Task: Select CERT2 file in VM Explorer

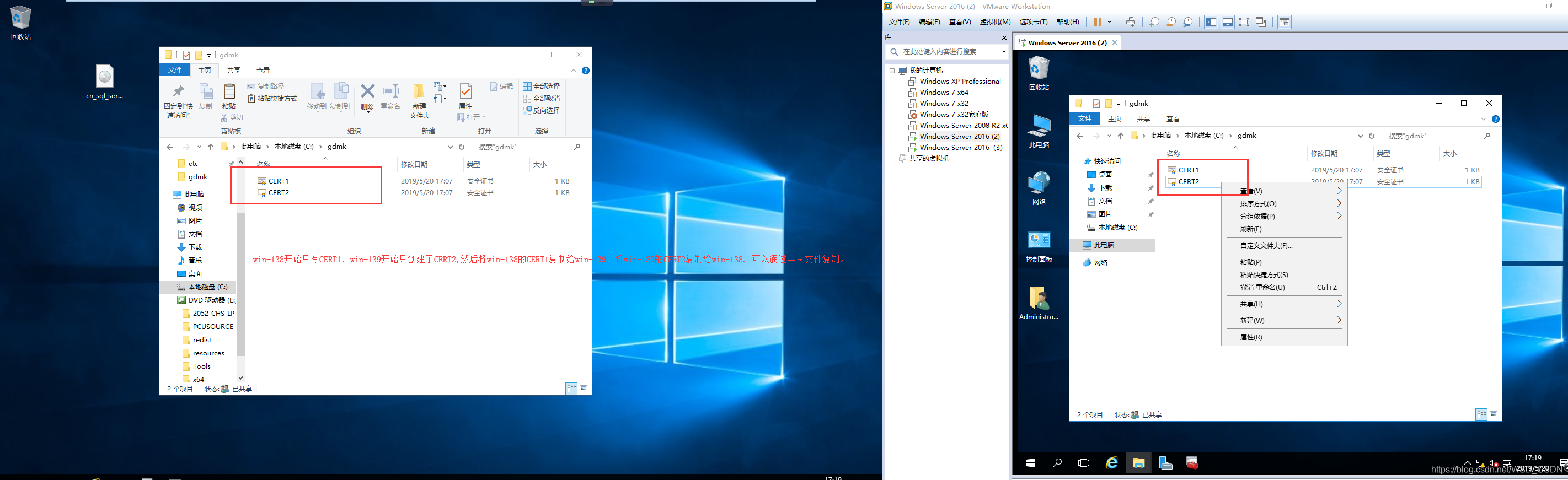Action: (1183, 181)
